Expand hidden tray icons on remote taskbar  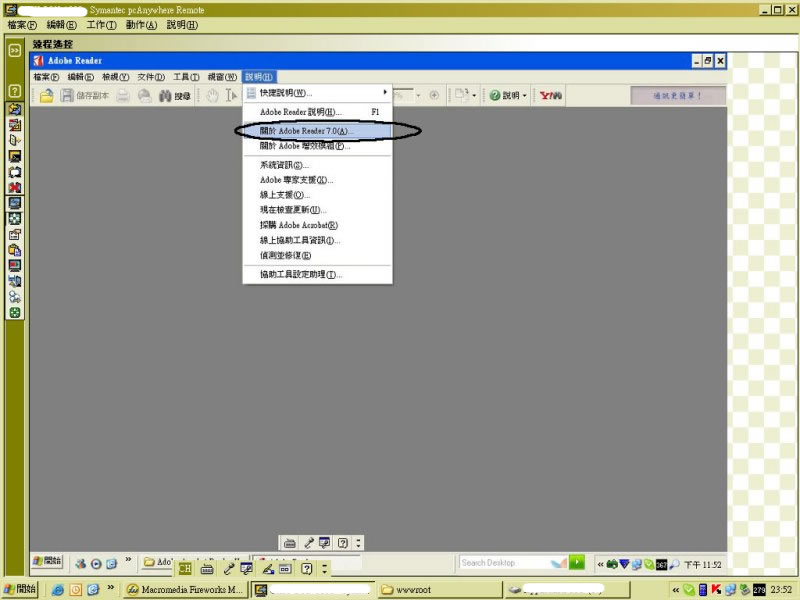point(601,564)
